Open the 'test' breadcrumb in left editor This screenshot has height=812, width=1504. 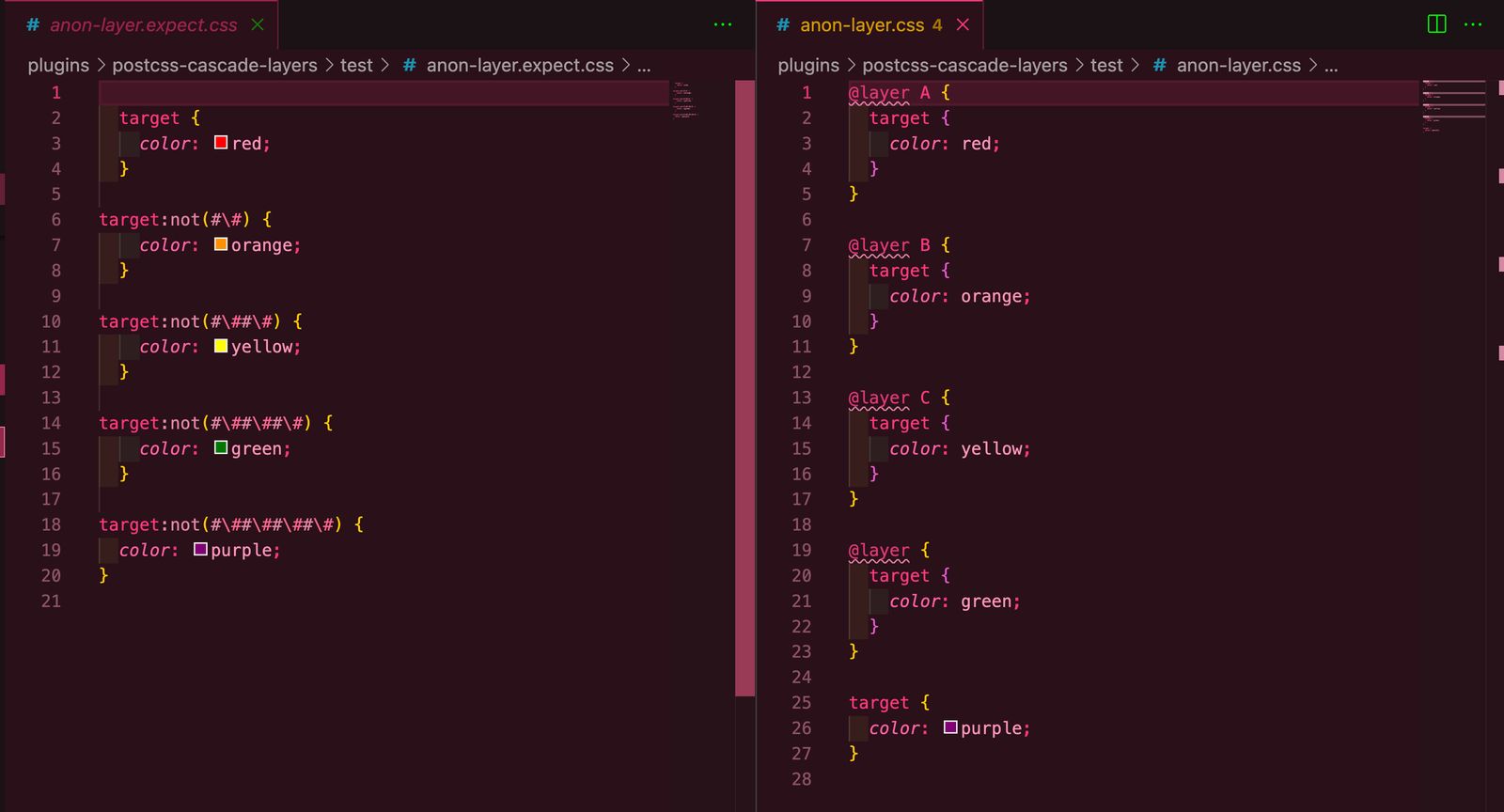(x=356, y=65)
